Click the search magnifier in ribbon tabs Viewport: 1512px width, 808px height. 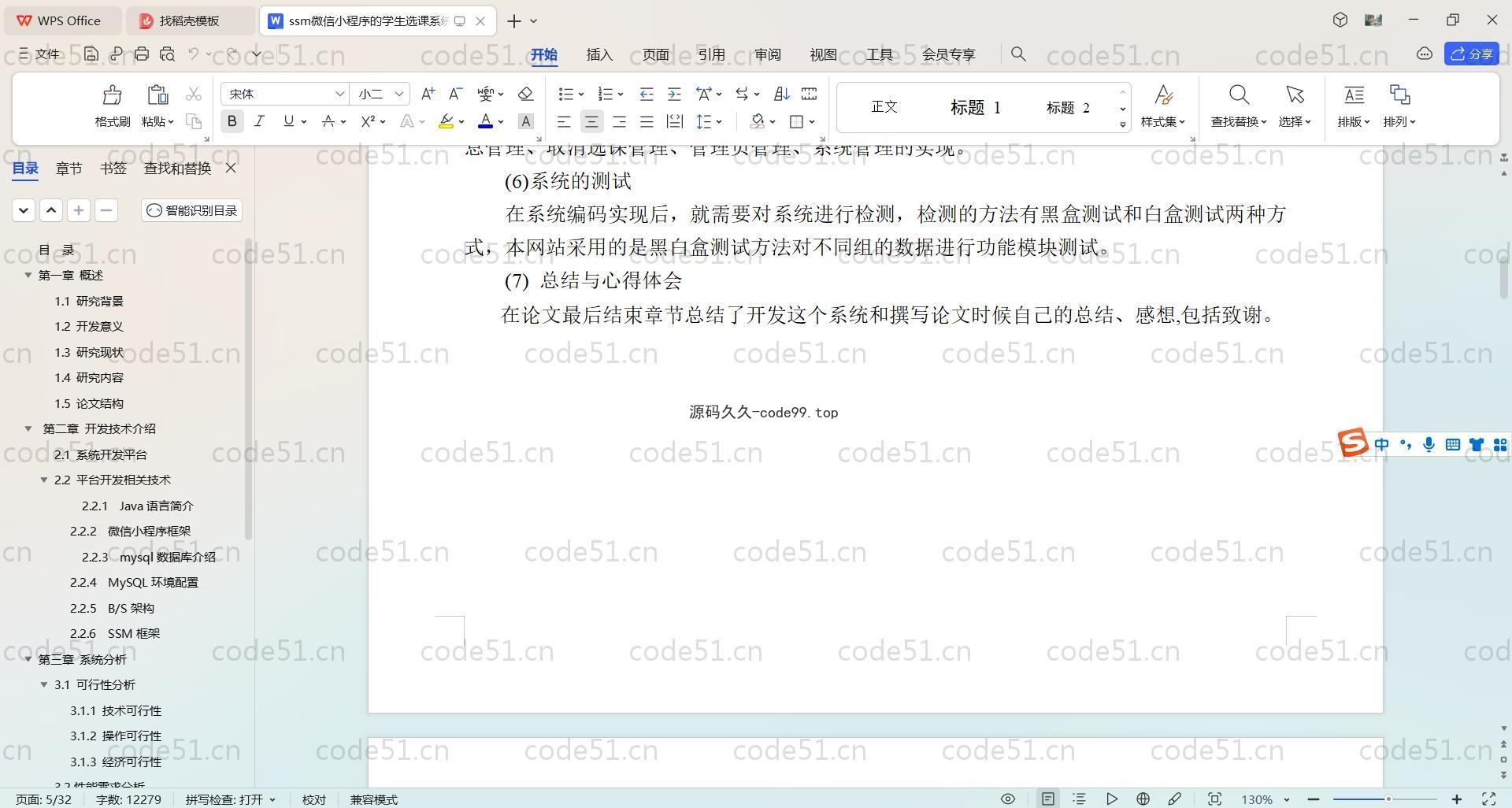click(x=1018, y=54)
